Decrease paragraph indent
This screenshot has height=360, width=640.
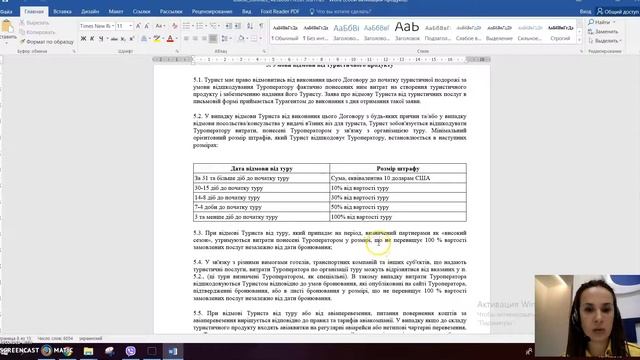click(x=229, y=26)
